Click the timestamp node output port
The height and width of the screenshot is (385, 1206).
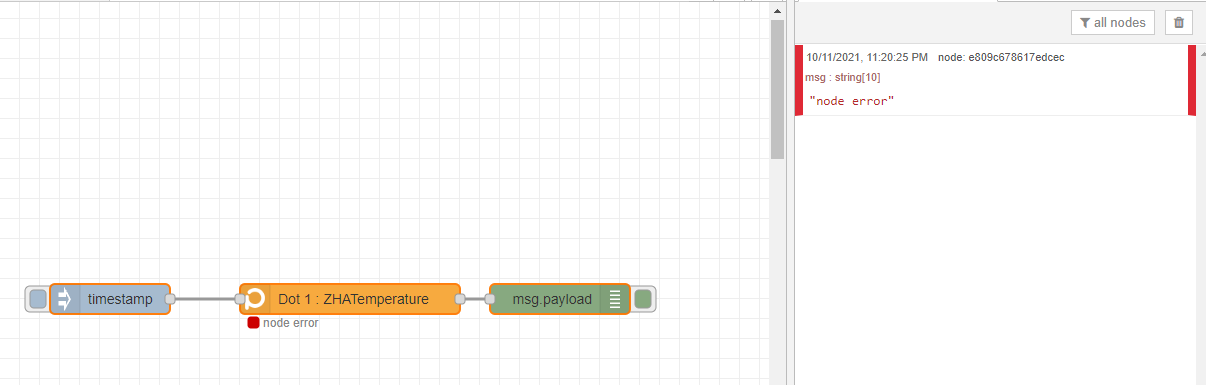170,298
